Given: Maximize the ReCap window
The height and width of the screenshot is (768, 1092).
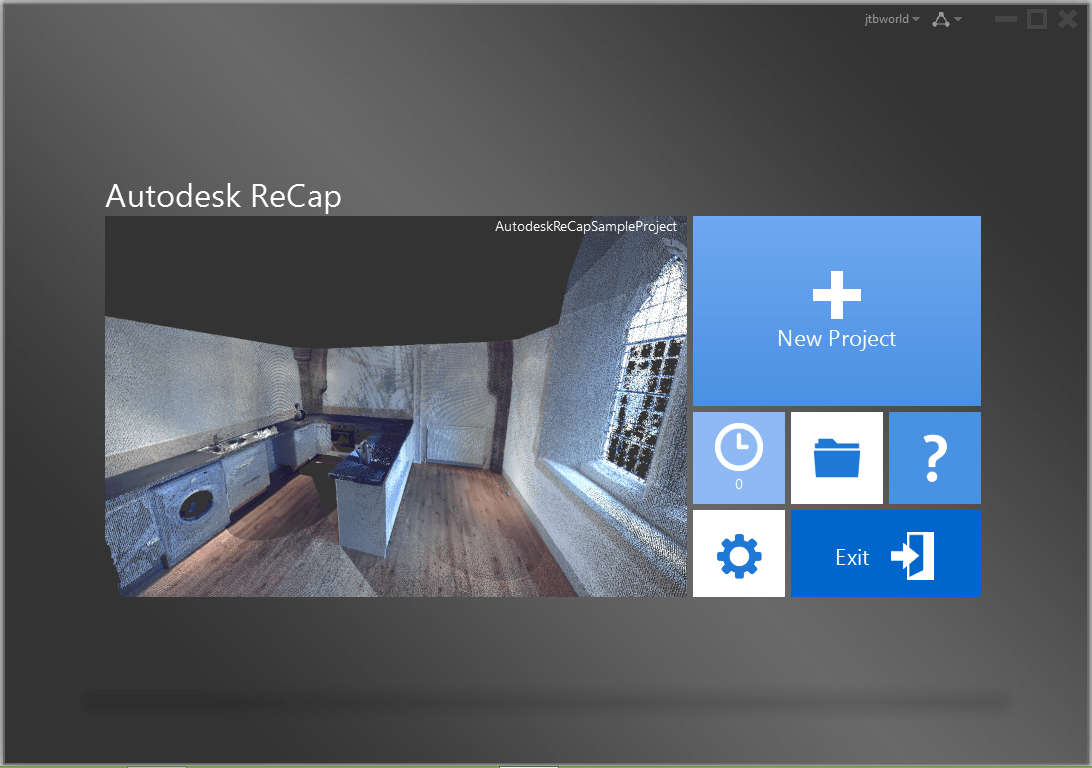Looking at the screenshot, I should click(x=1037, y=19).
